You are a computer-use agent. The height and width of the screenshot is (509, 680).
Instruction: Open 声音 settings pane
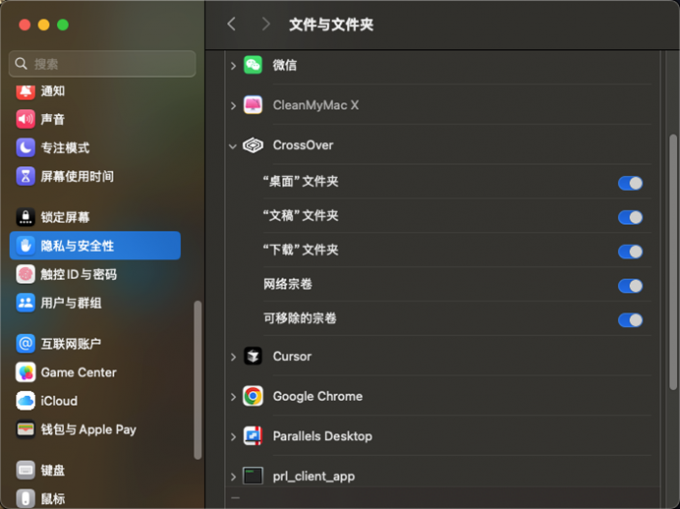95,119
